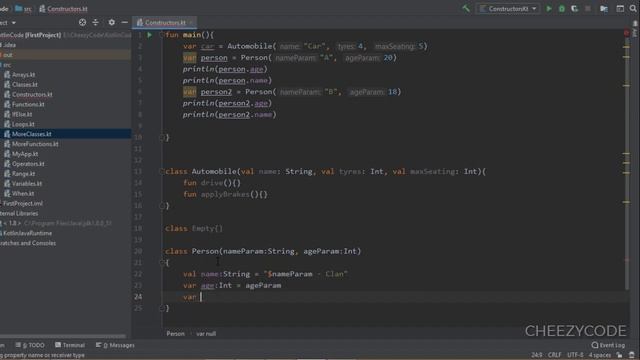This screenshot has width=640, height=360.
Task: Hide the Project panel with minus icon
Action: [124, 22]
